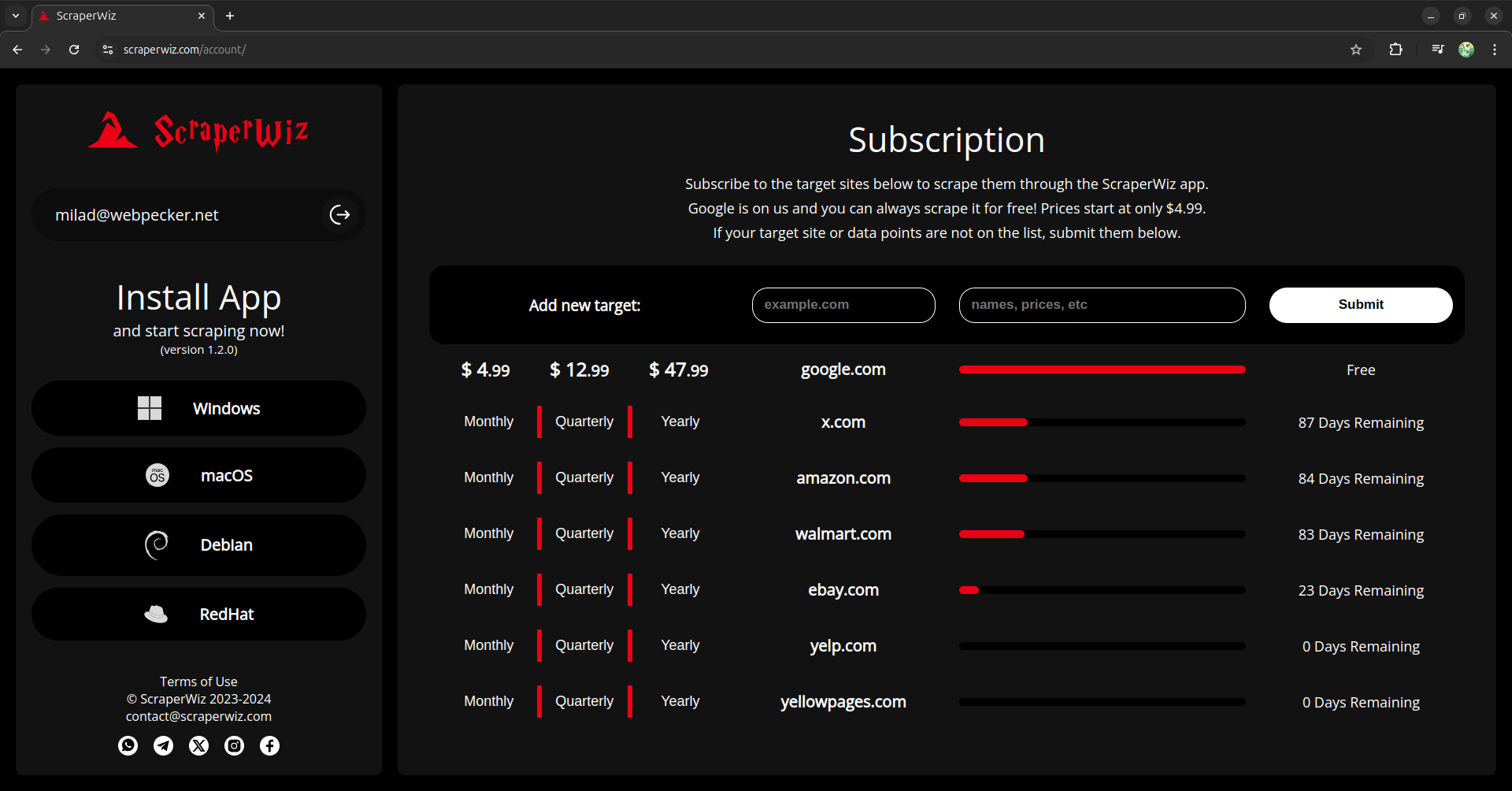Open the WhatsApp social icon

coord(128,745)
